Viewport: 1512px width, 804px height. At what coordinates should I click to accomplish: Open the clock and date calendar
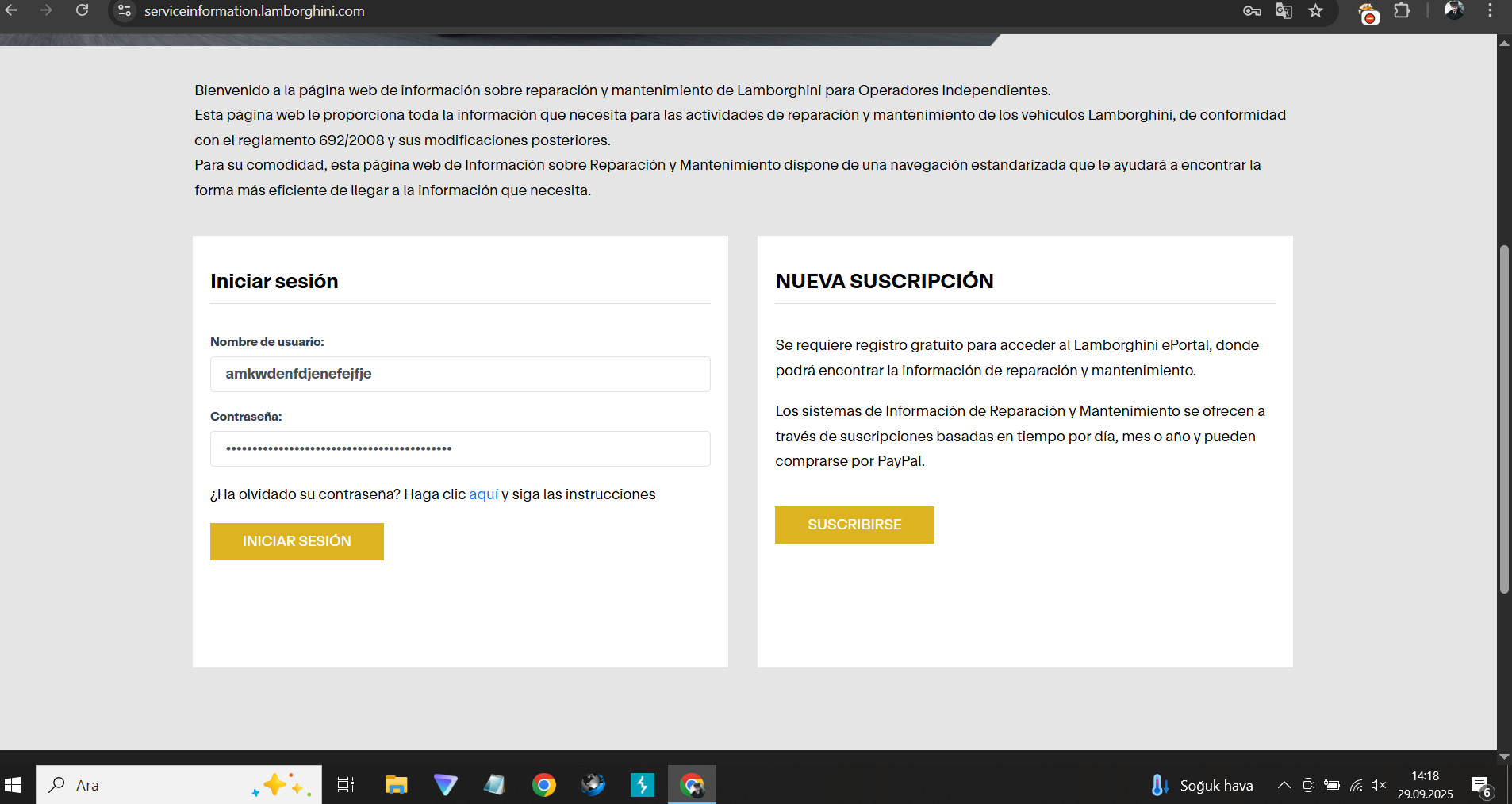tap(1426, 785)
